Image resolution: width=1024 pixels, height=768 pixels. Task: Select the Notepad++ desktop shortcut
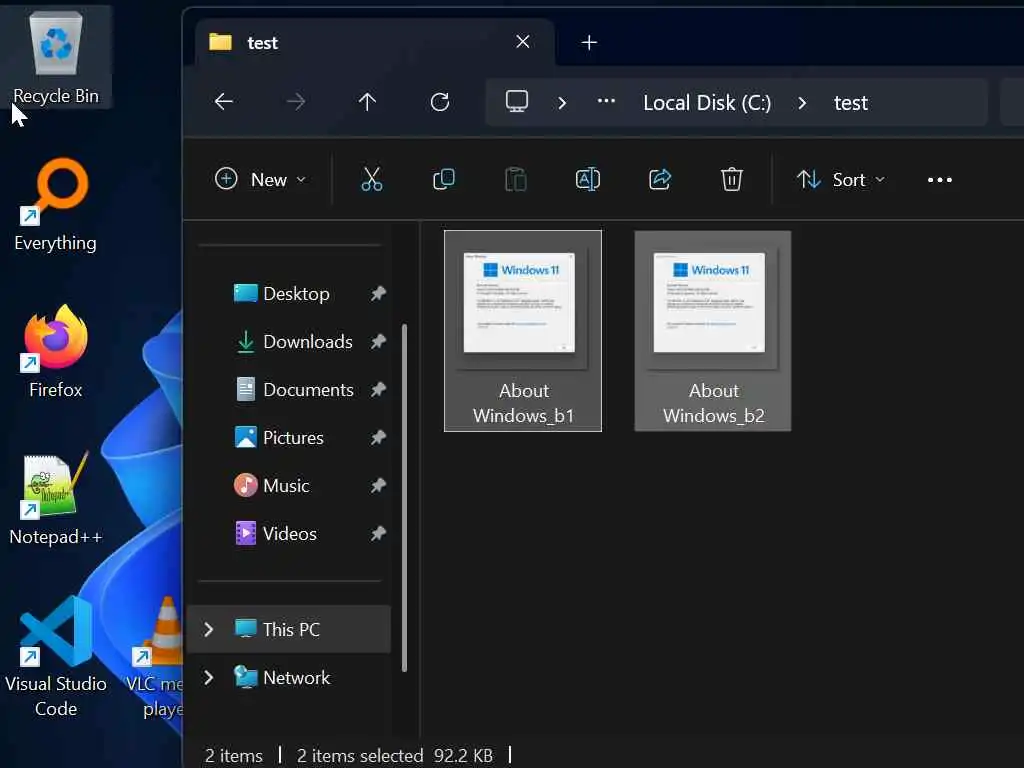point(56,498)
